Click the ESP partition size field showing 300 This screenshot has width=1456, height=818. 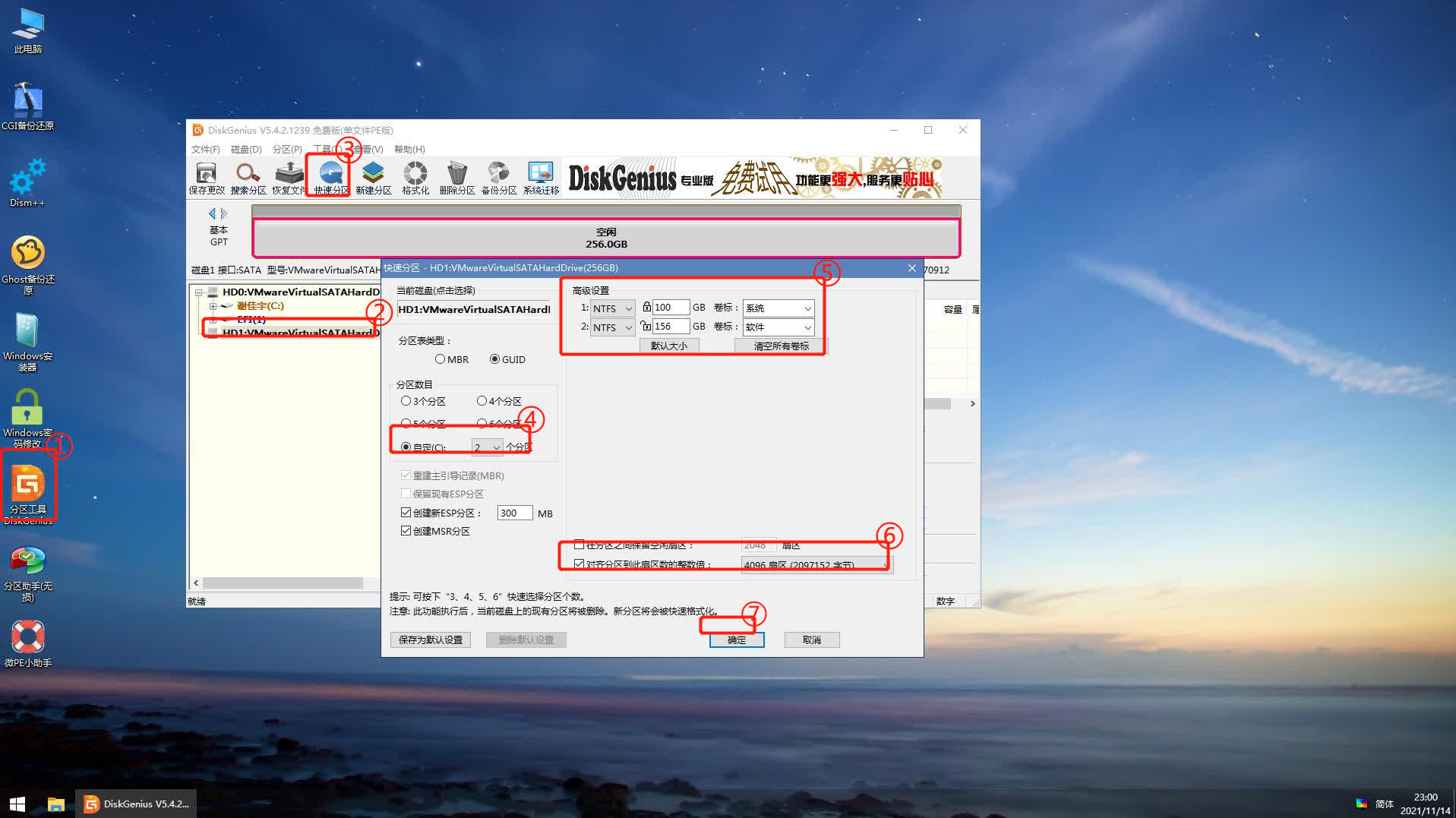coord(513,513)
